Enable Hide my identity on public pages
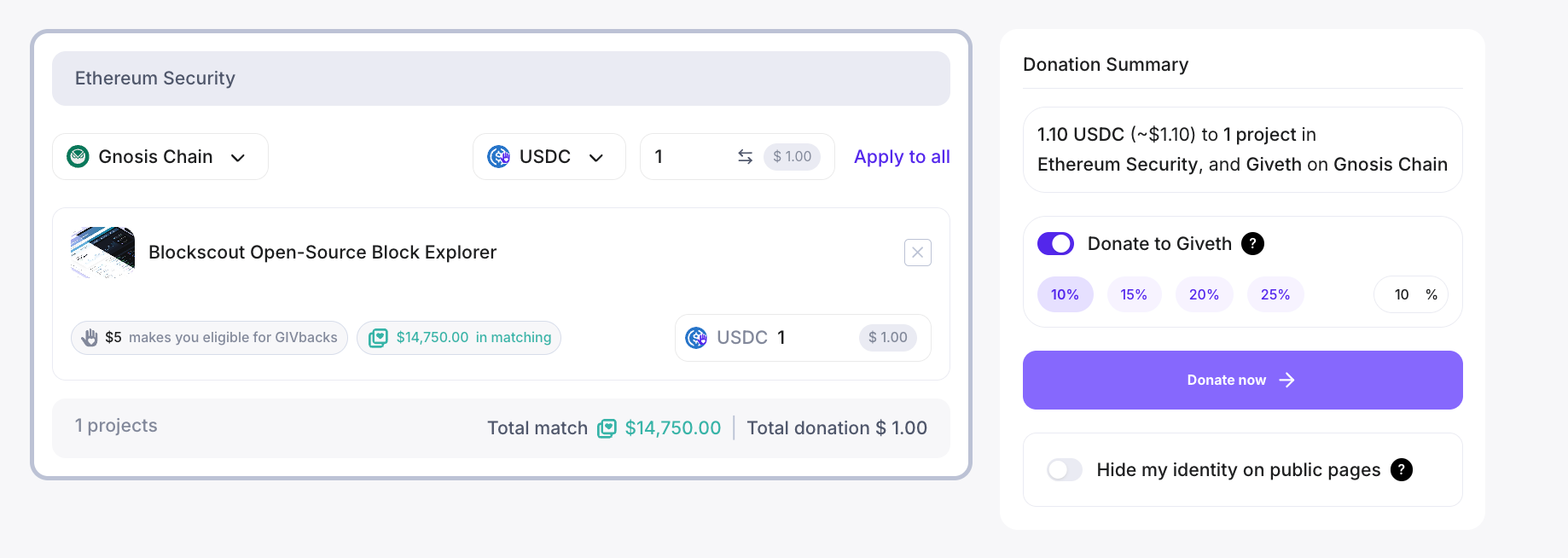Screen dimensions: 1568x558 [x=1064, y=470]
